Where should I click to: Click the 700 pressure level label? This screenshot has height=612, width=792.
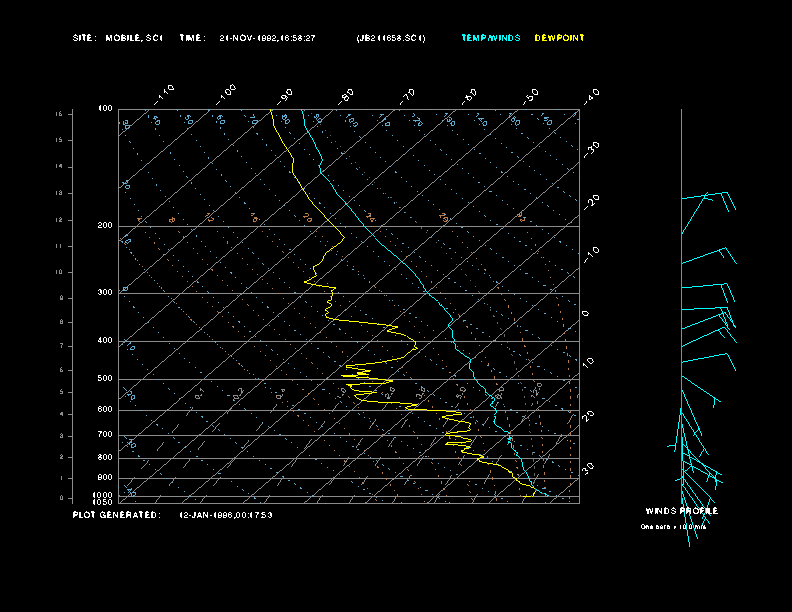(x=104, y=435)
